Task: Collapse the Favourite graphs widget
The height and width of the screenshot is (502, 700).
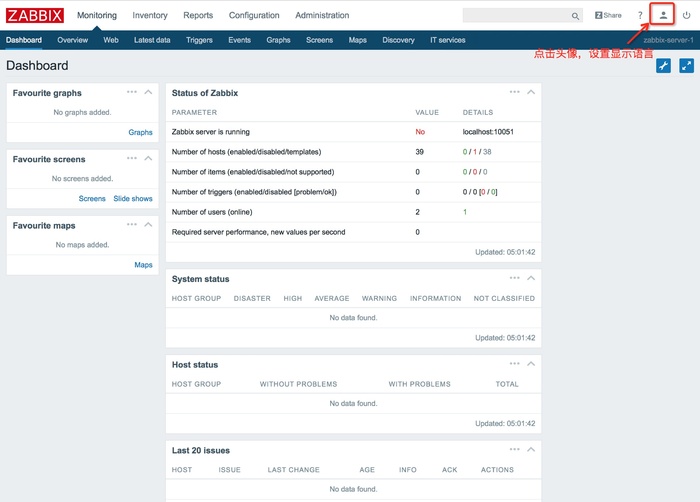Action: click(148, 92)
